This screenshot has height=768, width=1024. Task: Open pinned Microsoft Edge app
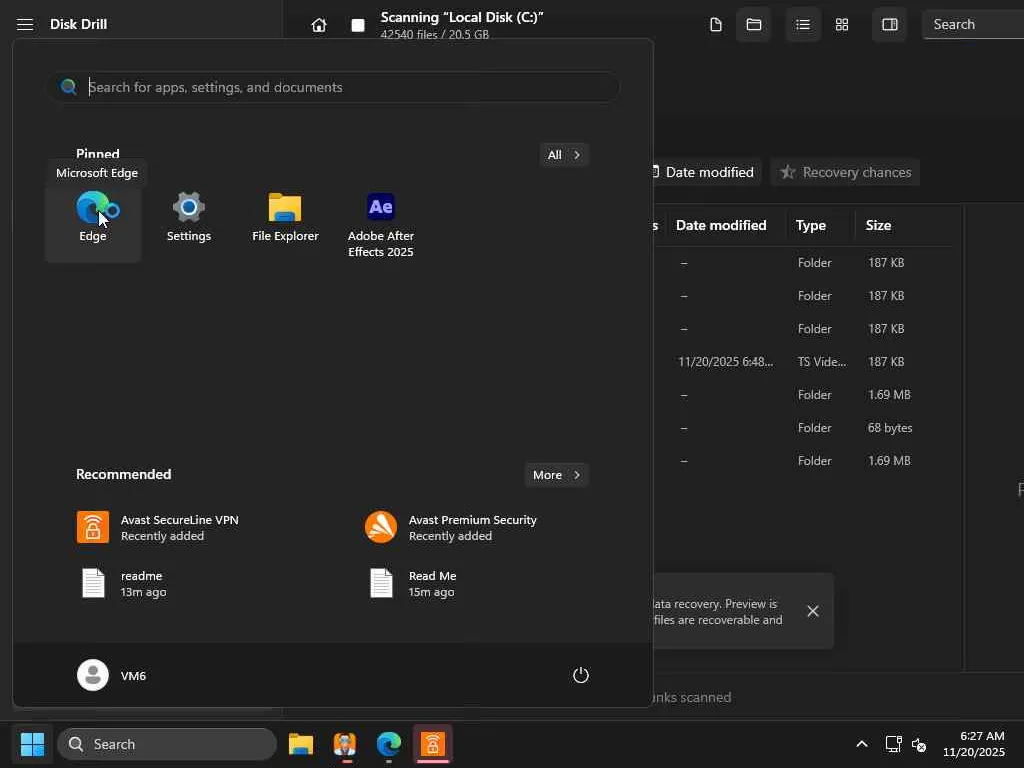(93, 218)
